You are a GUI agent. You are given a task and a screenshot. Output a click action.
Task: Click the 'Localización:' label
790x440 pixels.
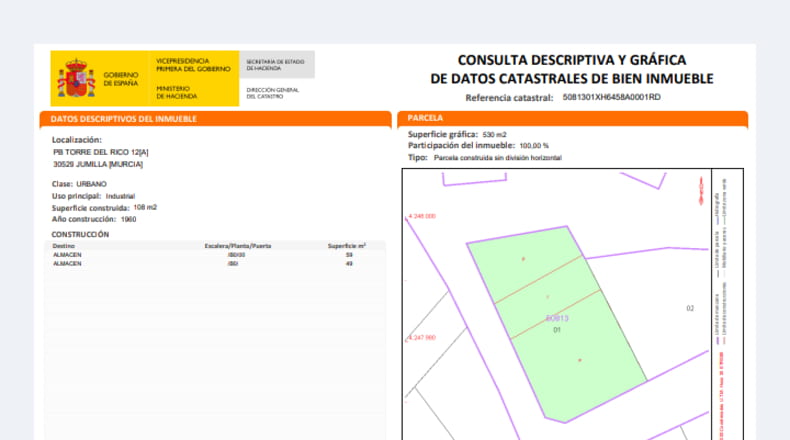(77, 140)
